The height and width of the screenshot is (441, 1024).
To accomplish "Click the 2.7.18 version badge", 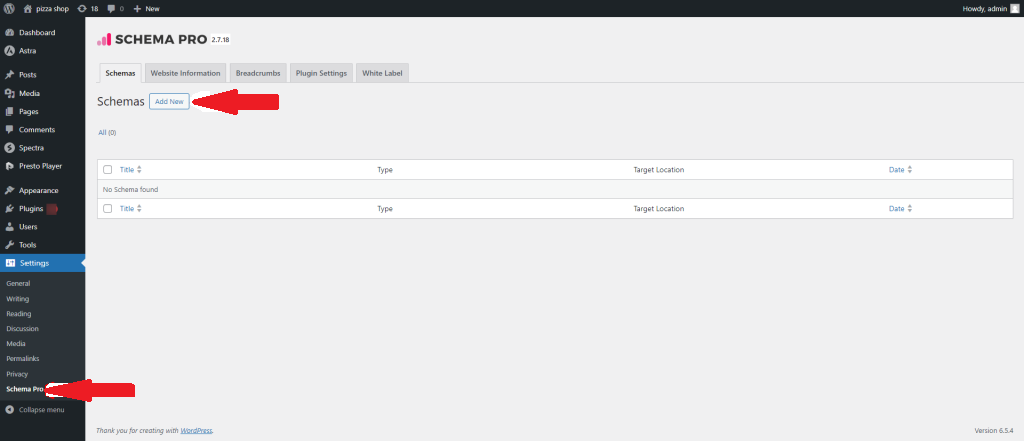I will point(220,40).
